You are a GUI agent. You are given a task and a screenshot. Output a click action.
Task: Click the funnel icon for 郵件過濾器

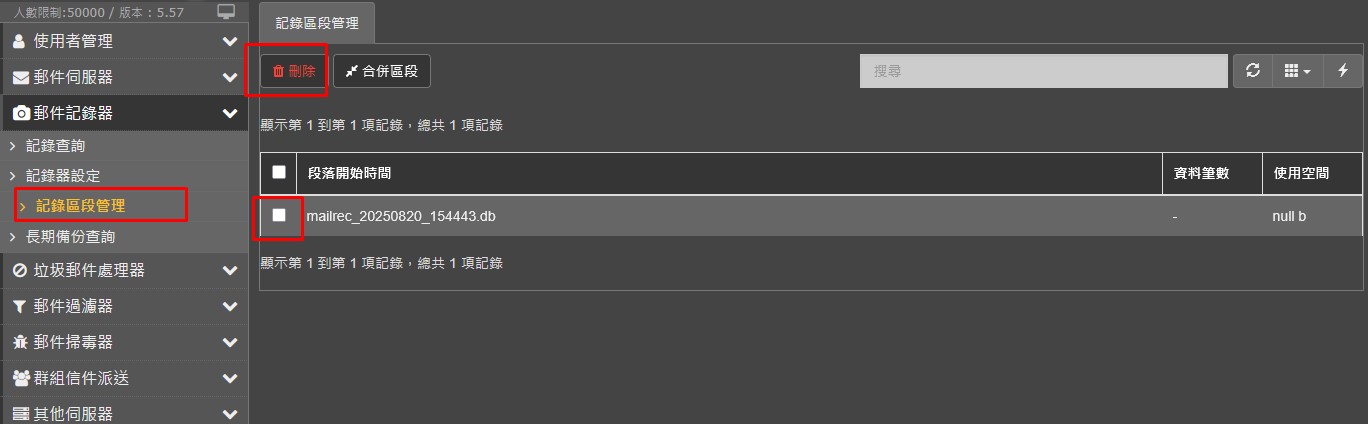(20, 307)
